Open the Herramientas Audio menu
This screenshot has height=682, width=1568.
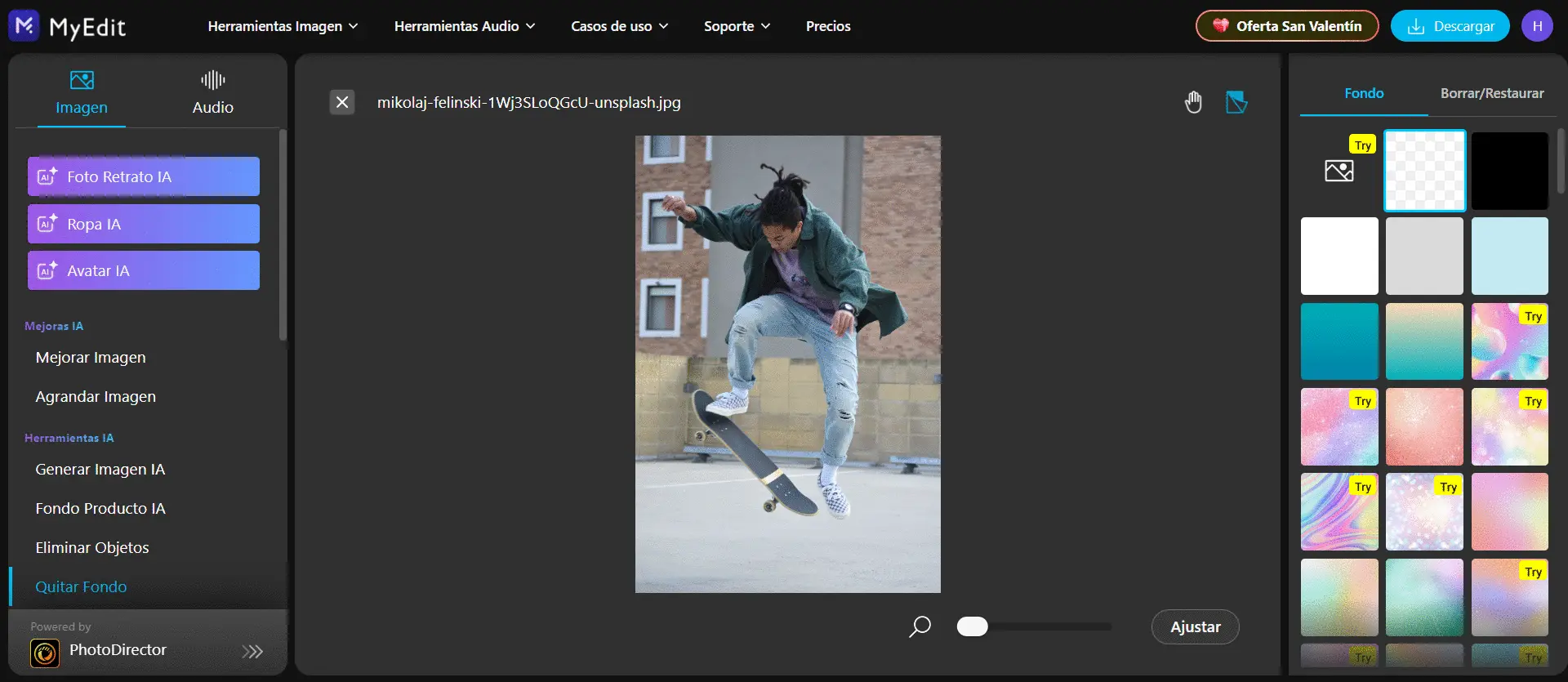coord(465,26)
